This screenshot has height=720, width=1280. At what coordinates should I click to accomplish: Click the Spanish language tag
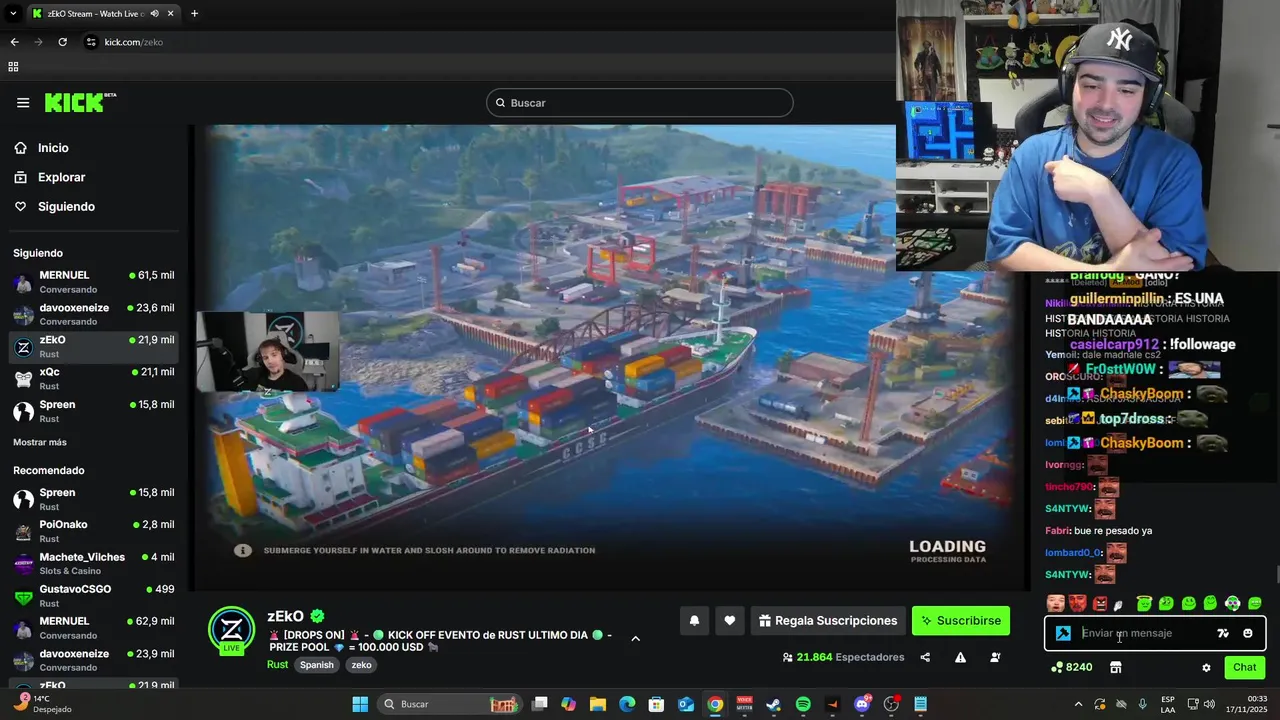(317, 665)
